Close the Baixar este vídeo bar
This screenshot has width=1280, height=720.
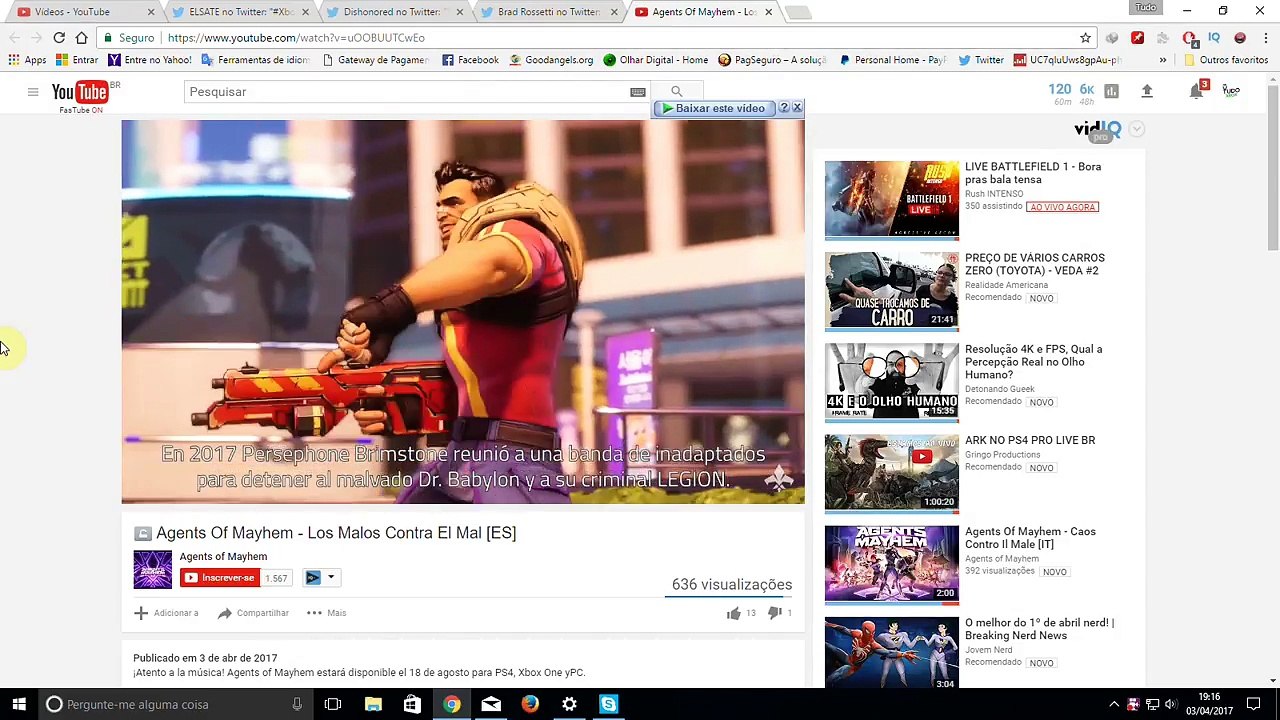[797, 108]
